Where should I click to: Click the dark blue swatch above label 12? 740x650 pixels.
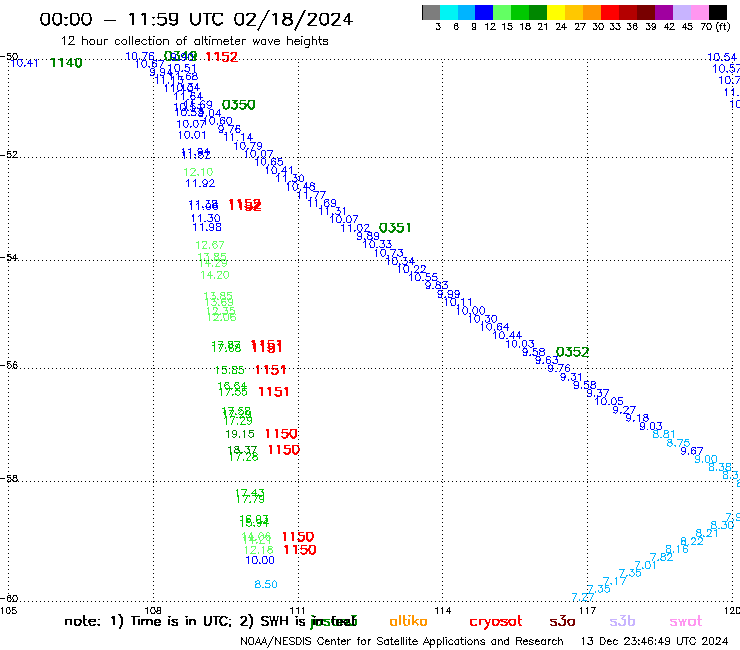484,12
